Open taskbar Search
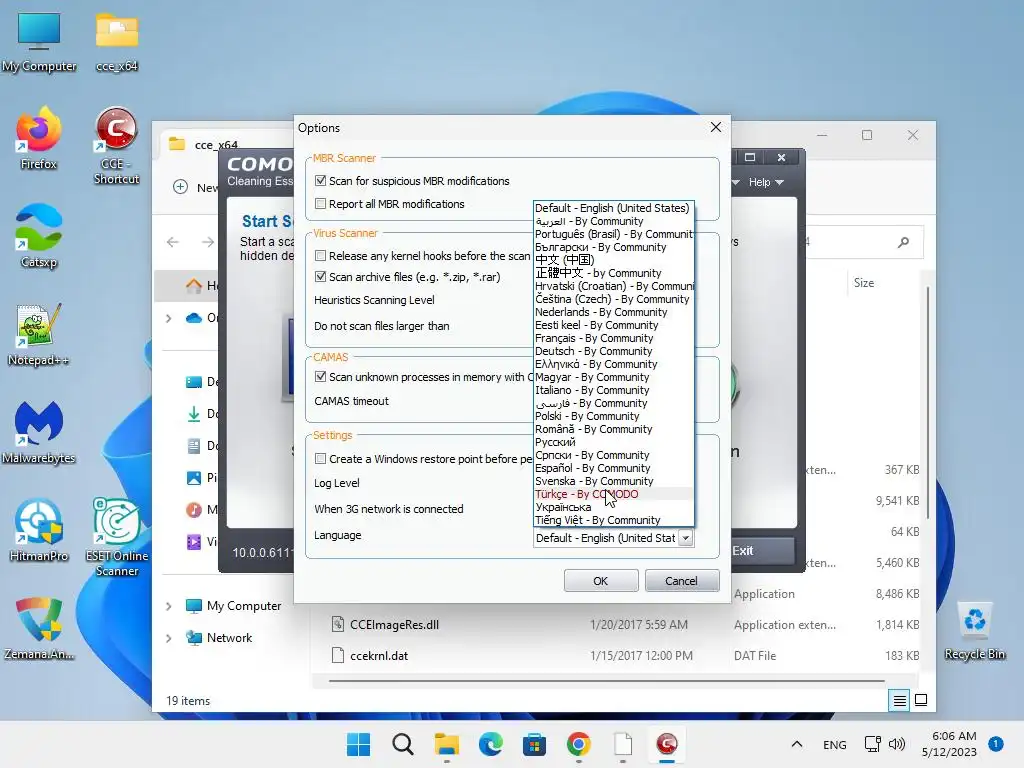This screenshot has height=768, width=1024. [402, 744]
